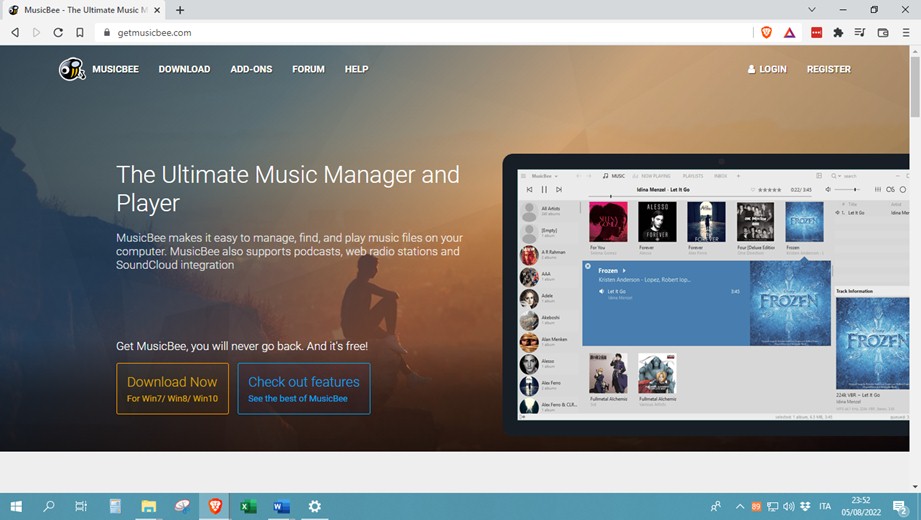921x520 pixels.
Task: Go back using the browser back arrow
Action: pos(15,32)
